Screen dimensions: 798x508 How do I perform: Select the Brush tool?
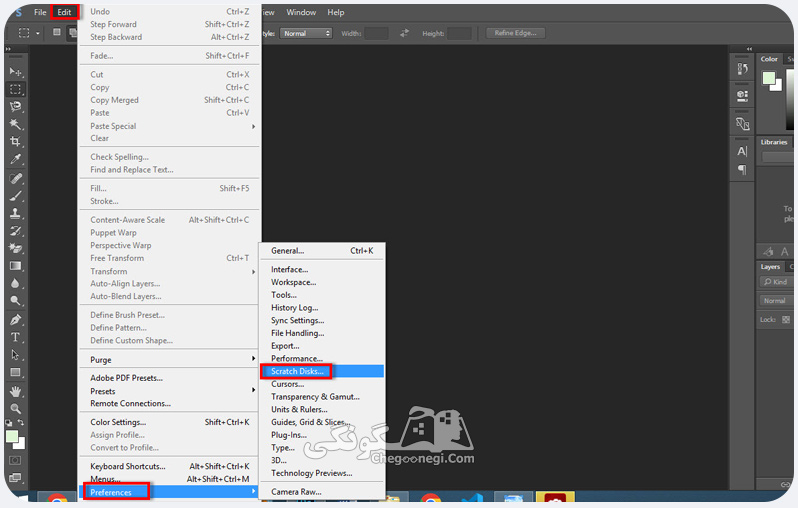[15, 195]
